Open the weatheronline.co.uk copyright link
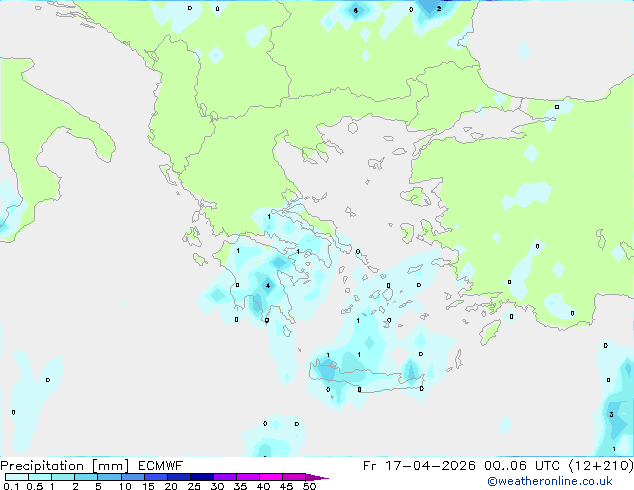 tap(550, 481)
